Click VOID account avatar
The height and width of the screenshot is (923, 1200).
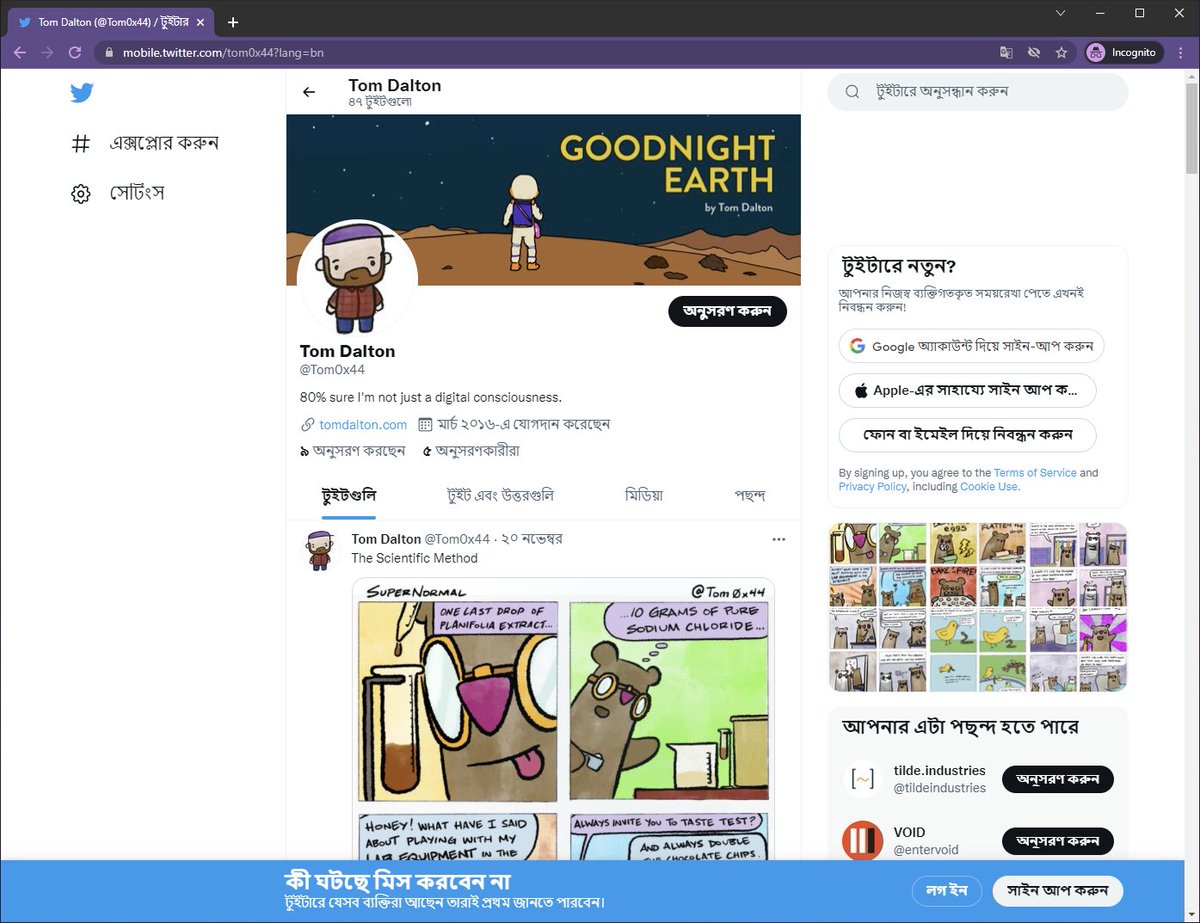click(x=862, y=841)
